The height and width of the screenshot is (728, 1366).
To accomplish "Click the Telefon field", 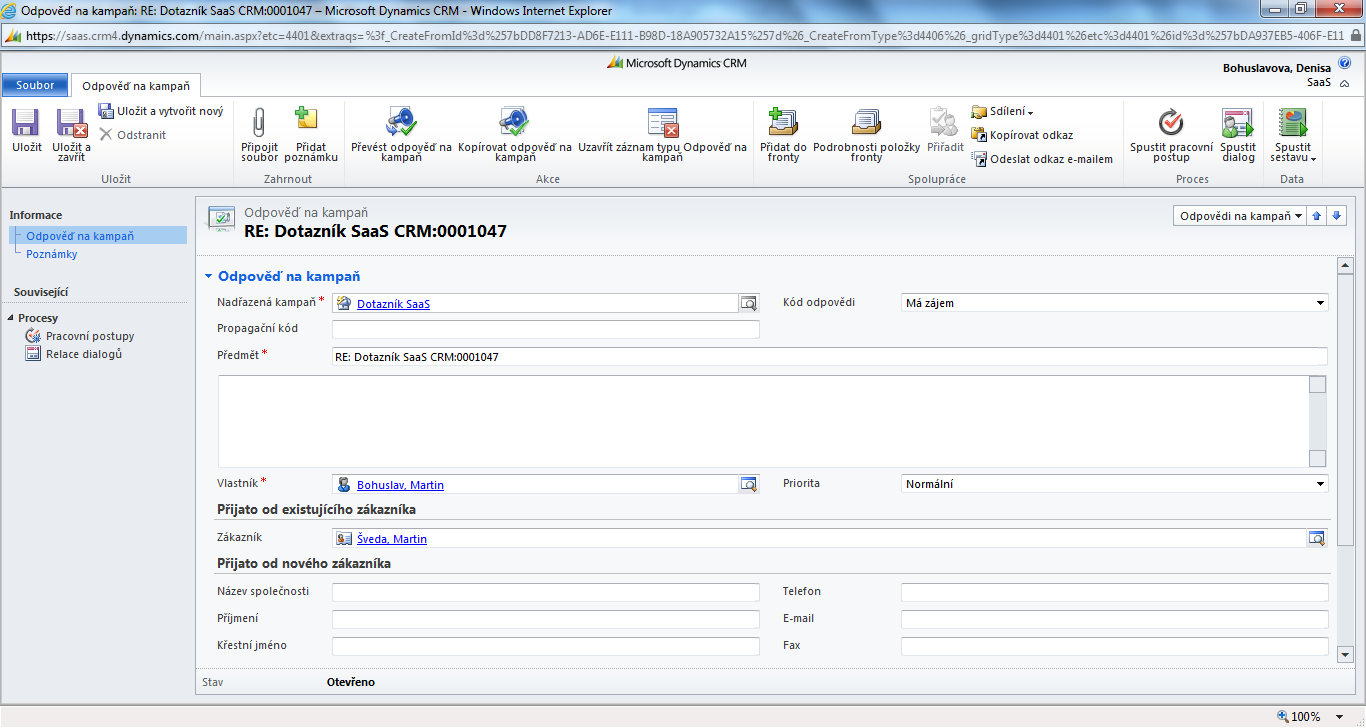I will tap(1115, 592).
